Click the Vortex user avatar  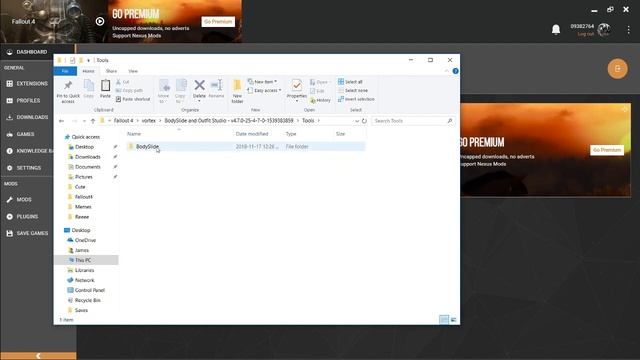tap(604, 29)
